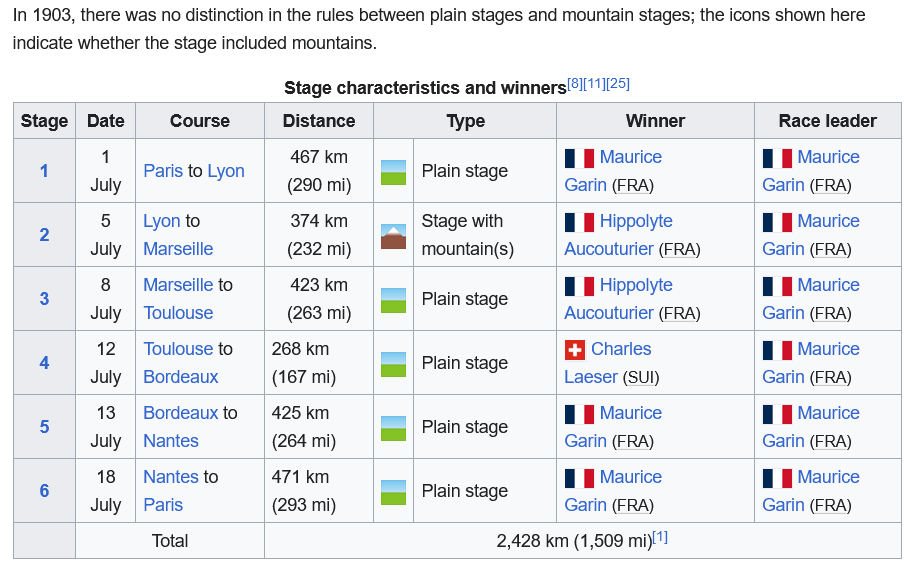Click the plain stage icon for Stage 1

(x=393, y=171)
